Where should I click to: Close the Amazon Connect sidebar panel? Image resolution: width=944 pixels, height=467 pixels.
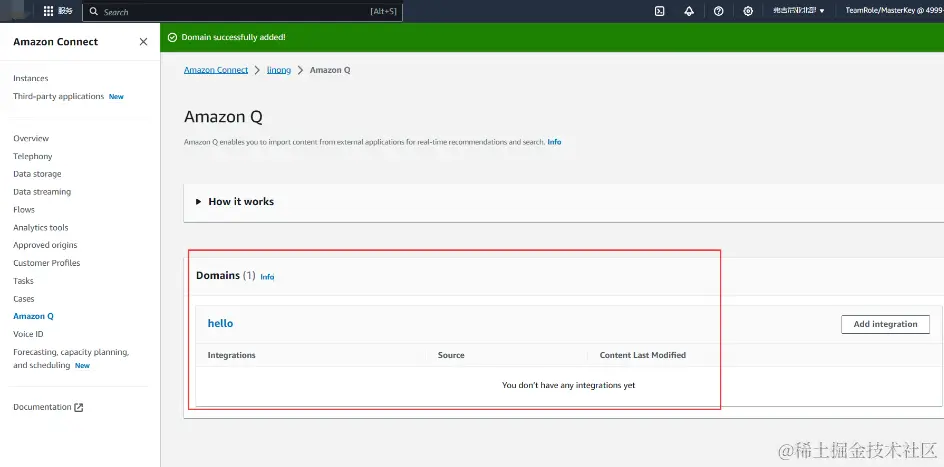point(143,42)
